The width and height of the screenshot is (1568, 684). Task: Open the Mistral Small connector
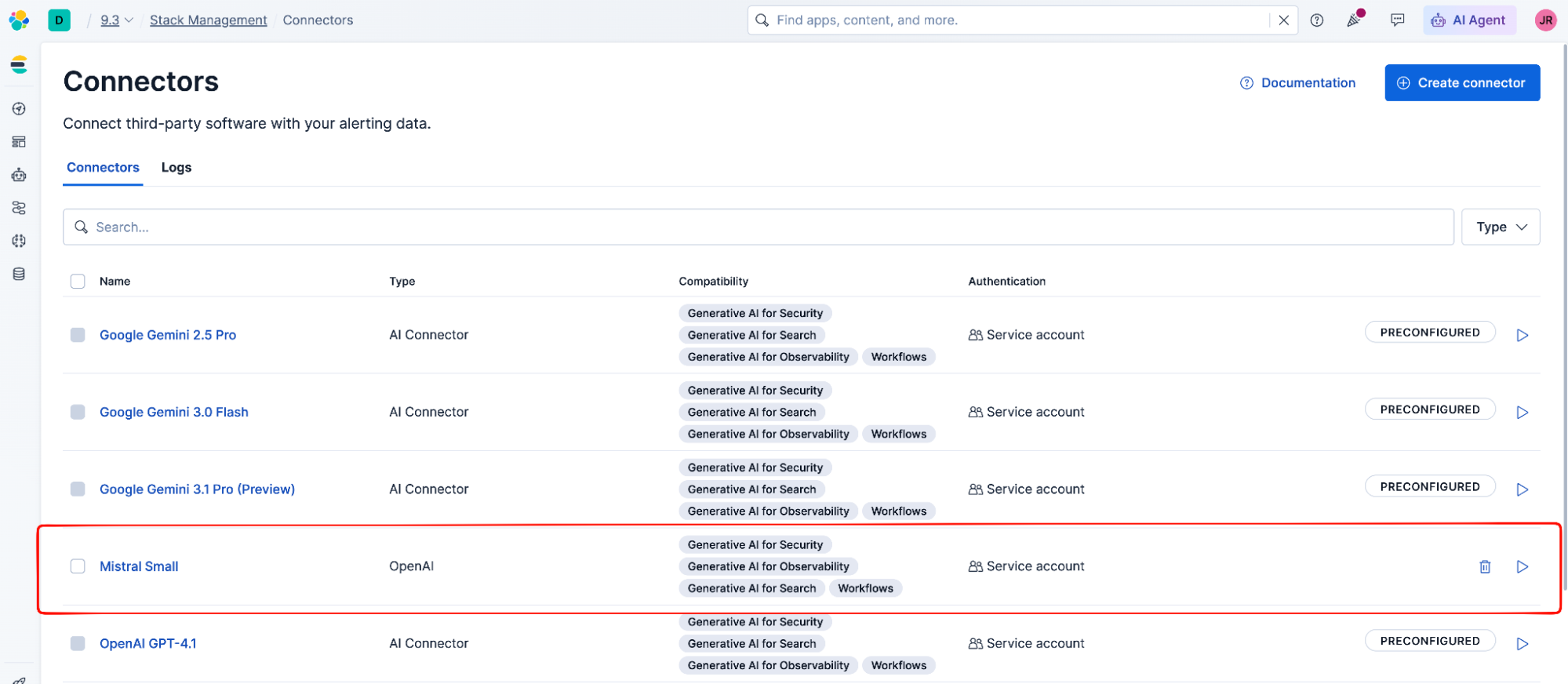(139, 566)
